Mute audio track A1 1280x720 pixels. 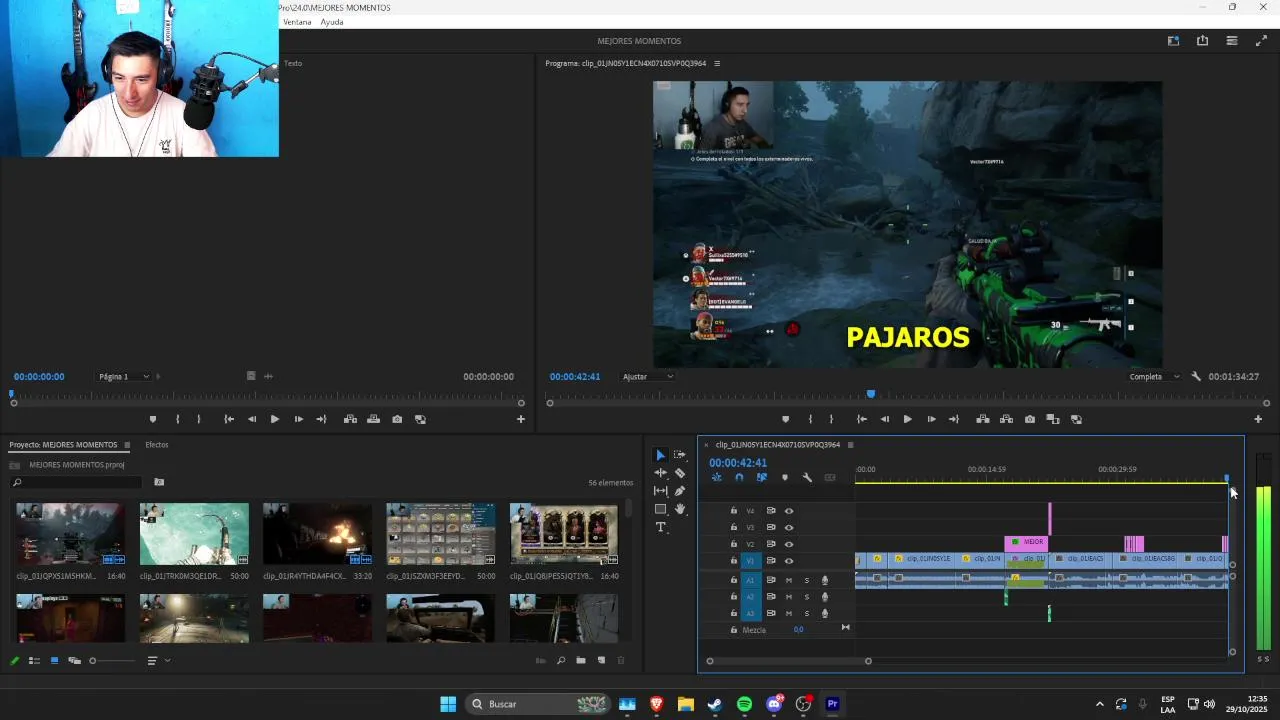click(x=789, y=580)
